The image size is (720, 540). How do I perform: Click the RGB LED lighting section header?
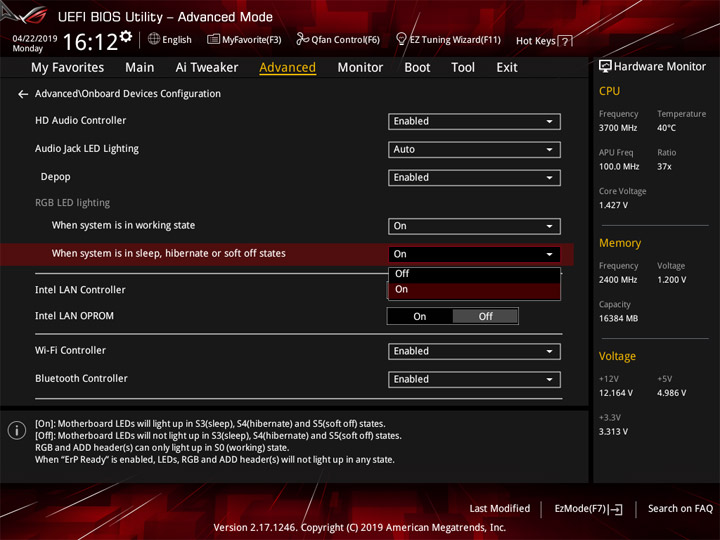pos(73,203)
